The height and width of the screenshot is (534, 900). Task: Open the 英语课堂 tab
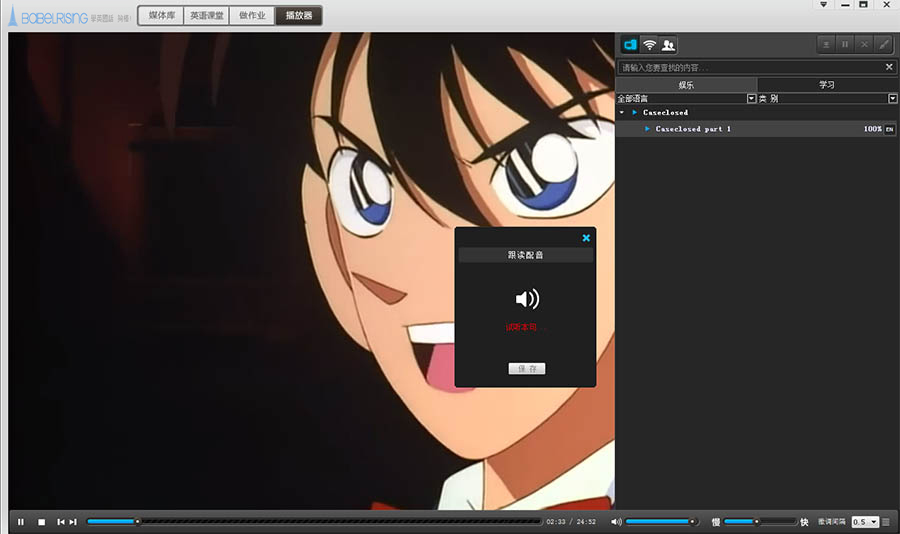pos(207,16)
